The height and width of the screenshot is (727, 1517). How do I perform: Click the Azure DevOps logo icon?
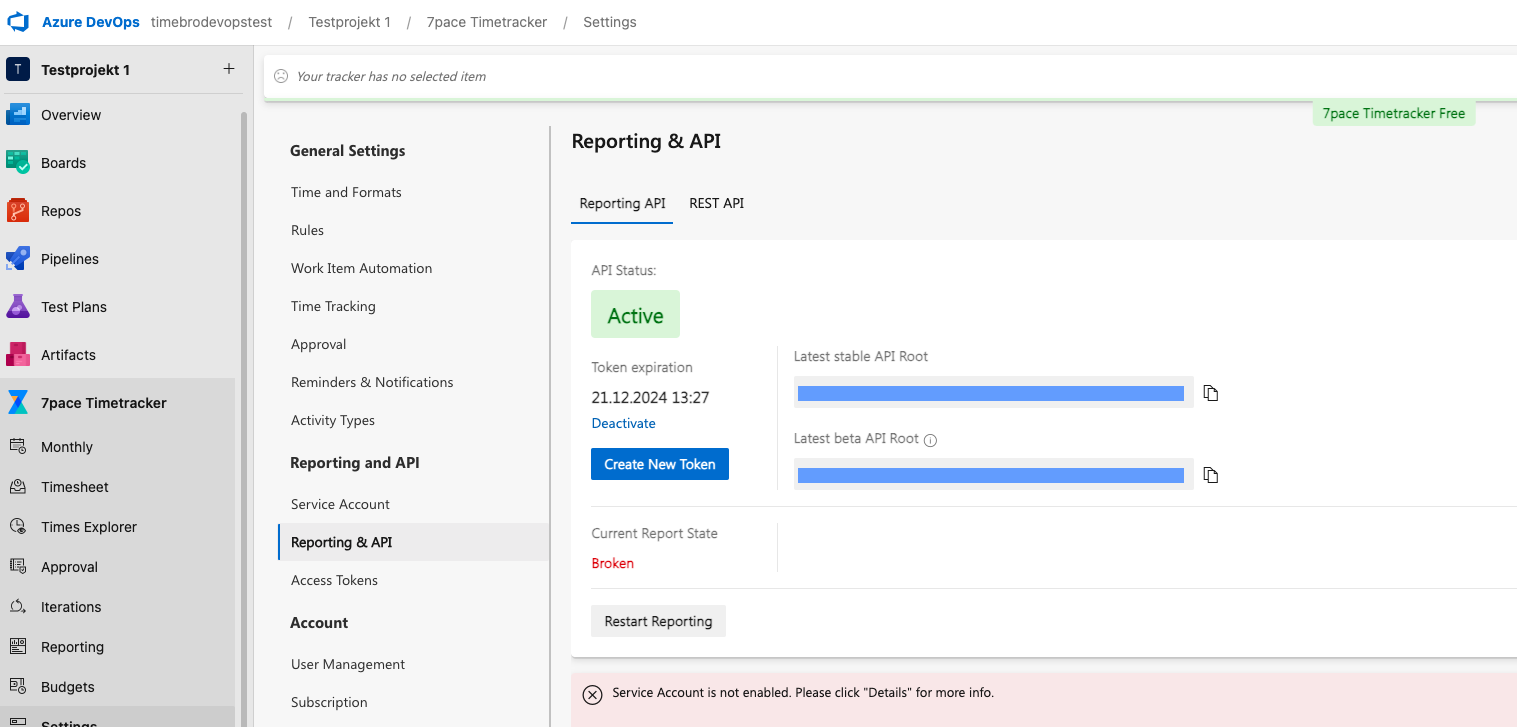pyautogui.click(x=18, y=22)
